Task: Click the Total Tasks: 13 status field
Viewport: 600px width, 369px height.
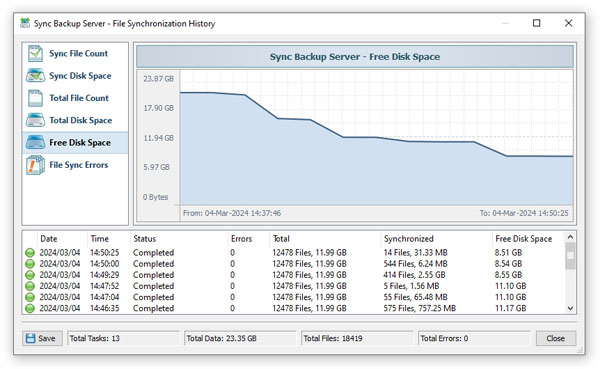Action: click(x=123, y=338)
